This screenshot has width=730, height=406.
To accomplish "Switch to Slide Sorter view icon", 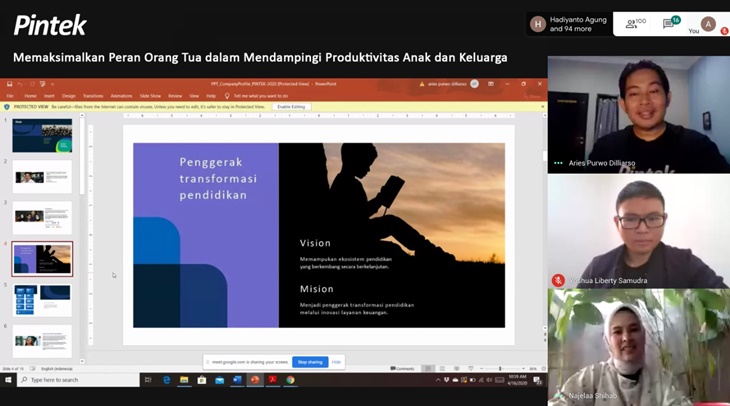I will [442, 368].
